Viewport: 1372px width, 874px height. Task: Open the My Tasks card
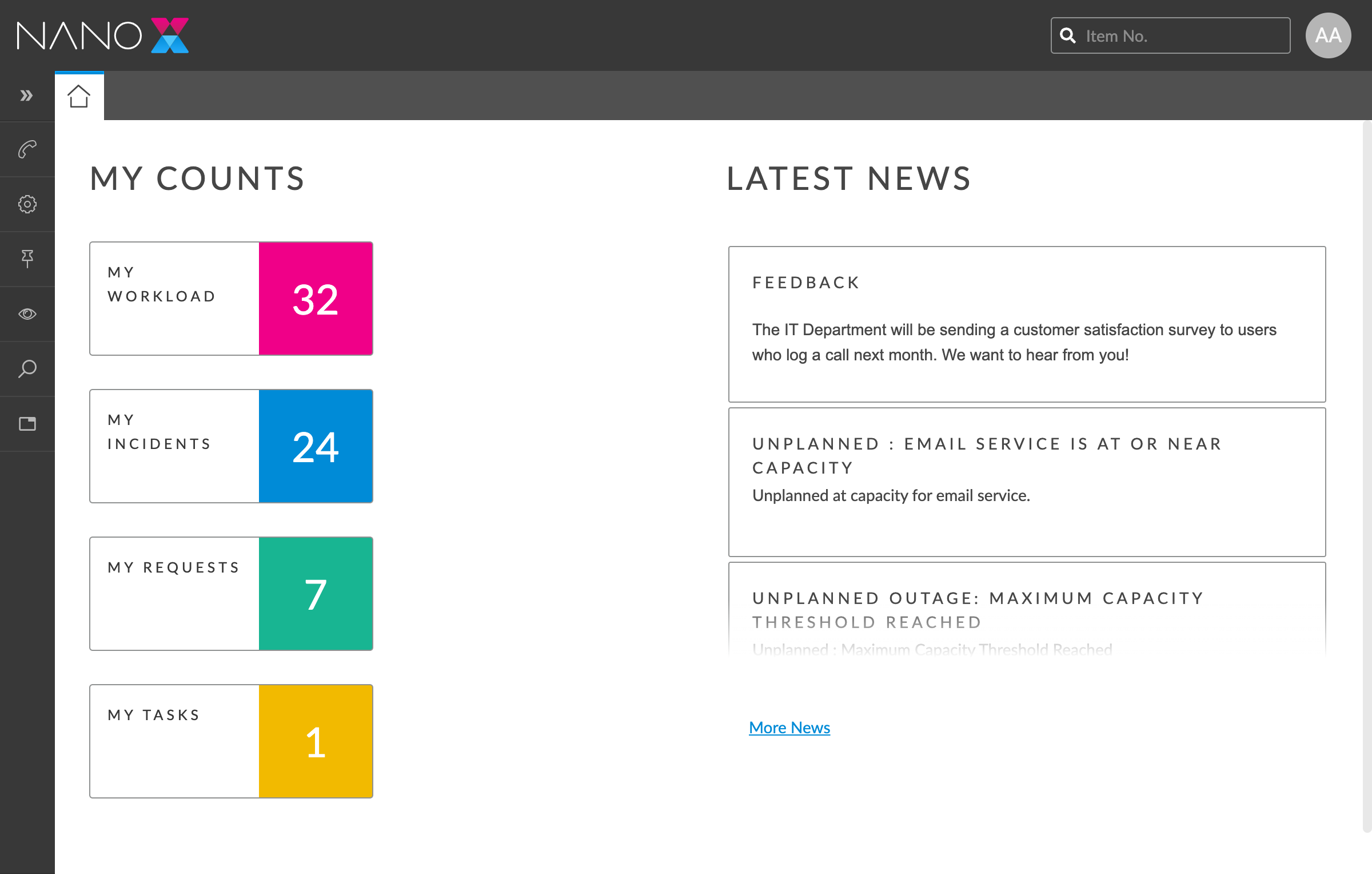click(x=231, y=741)
